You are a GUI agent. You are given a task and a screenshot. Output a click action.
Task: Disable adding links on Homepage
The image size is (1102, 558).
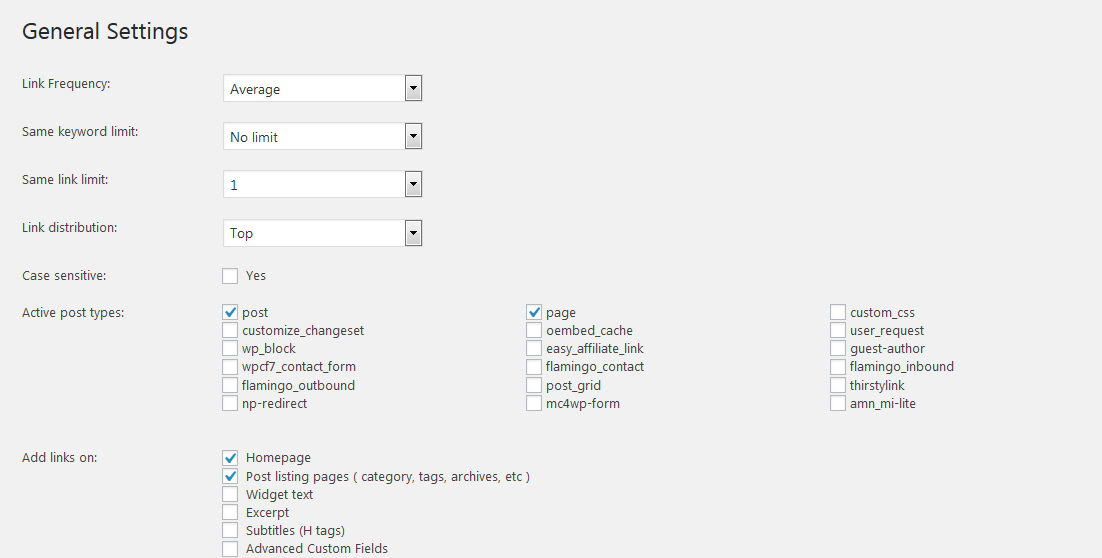231,458
